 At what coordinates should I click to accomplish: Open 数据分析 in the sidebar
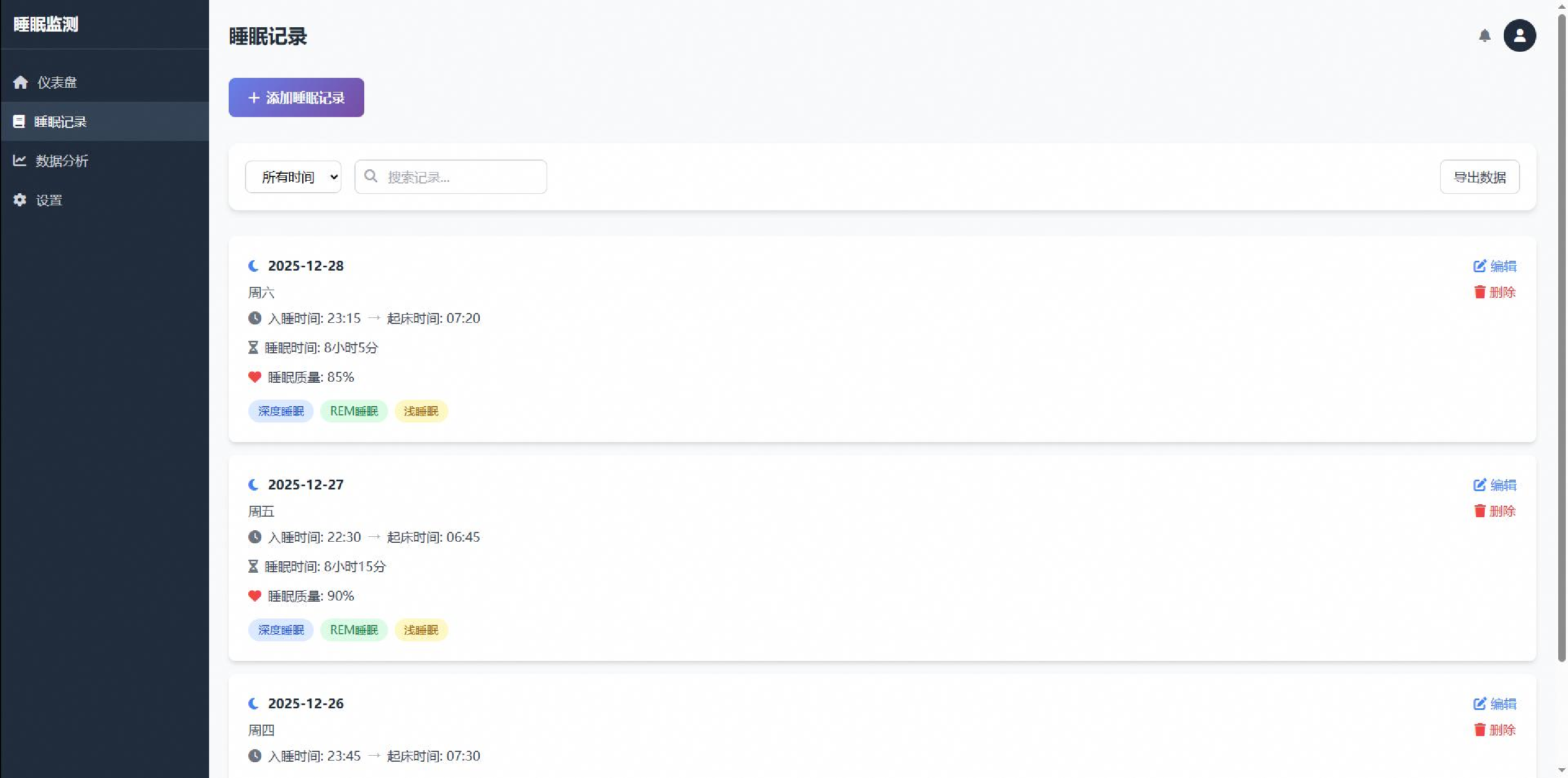pyautogui.click(x=62, y=161)
